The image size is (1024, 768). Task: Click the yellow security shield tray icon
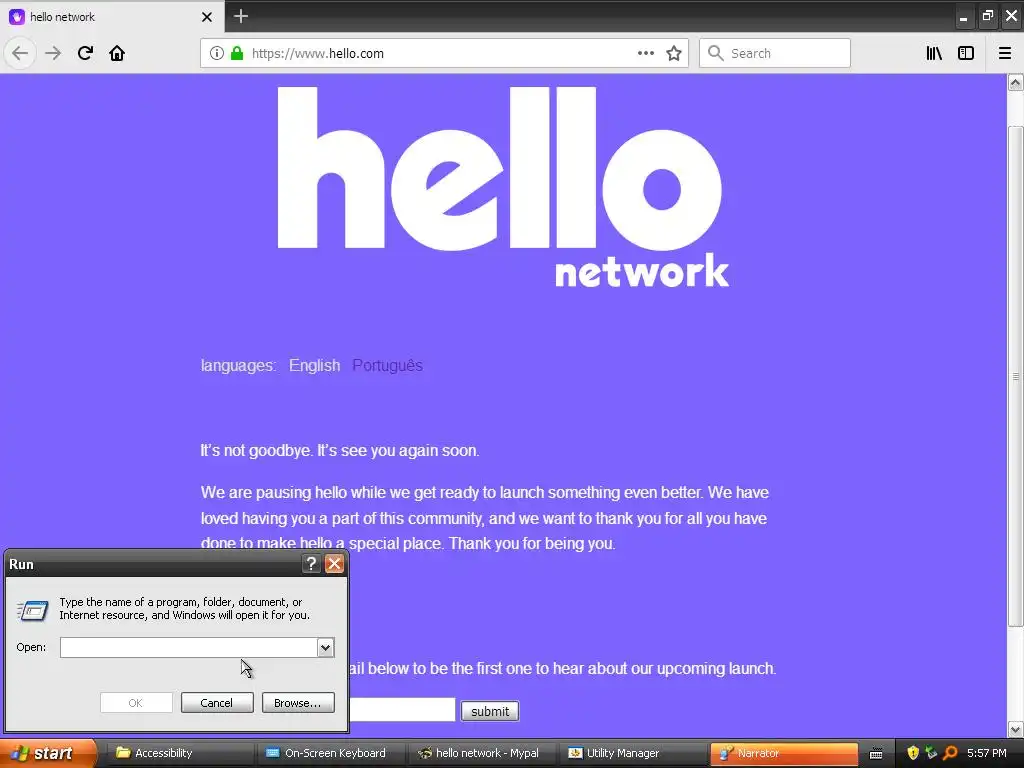point(913,753)
